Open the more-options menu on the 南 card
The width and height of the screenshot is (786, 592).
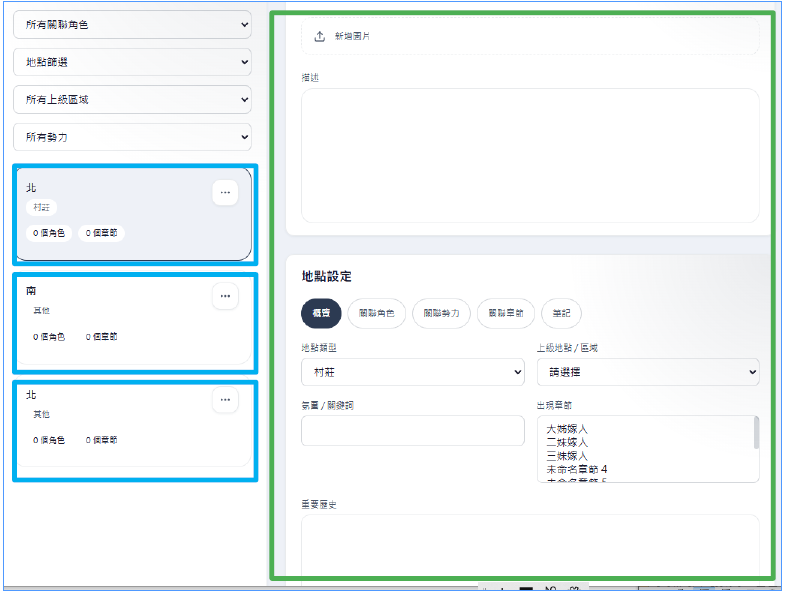tap(225, 296)
